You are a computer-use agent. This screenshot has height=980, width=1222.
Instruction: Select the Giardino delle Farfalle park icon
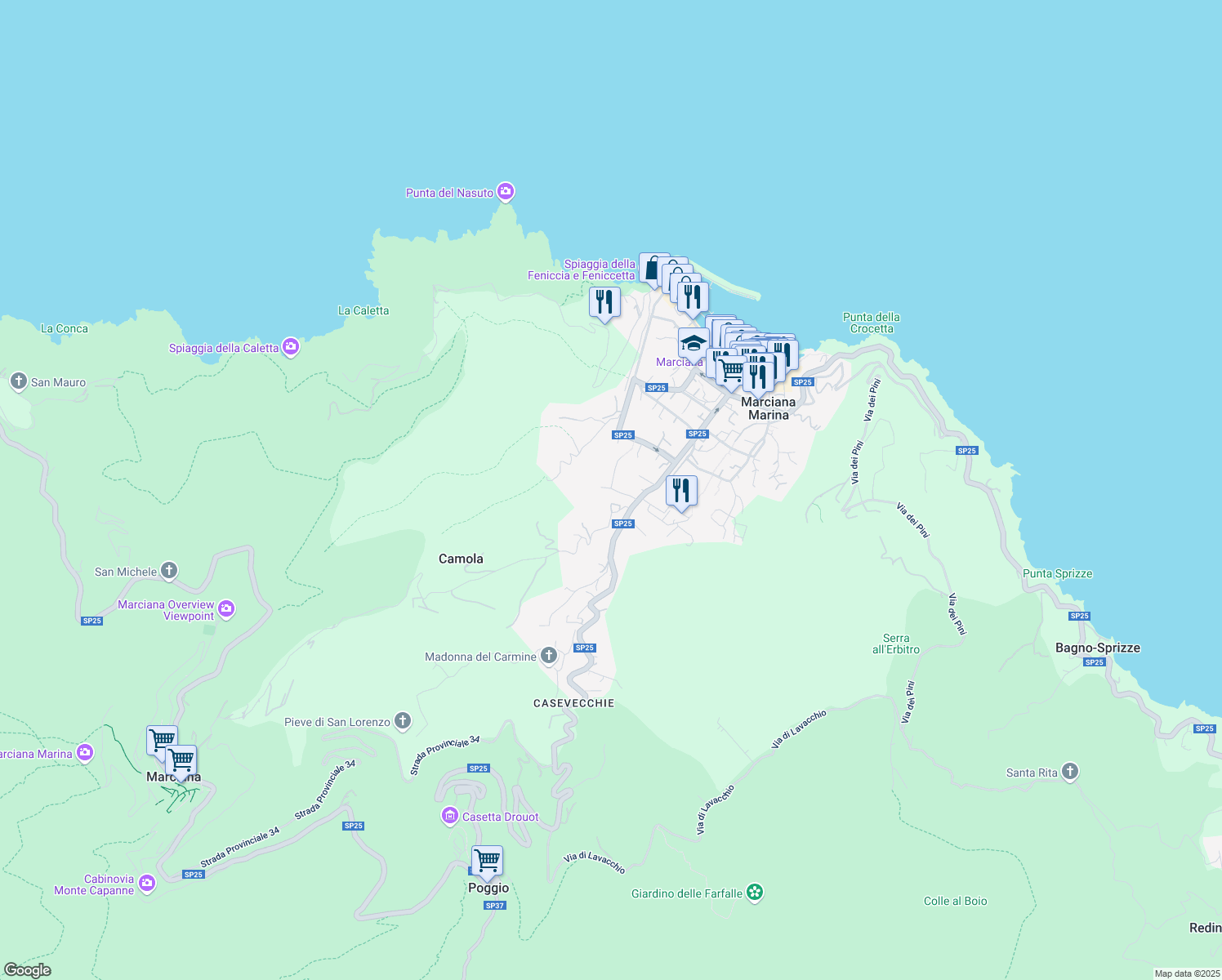click(x=755, y=893)
